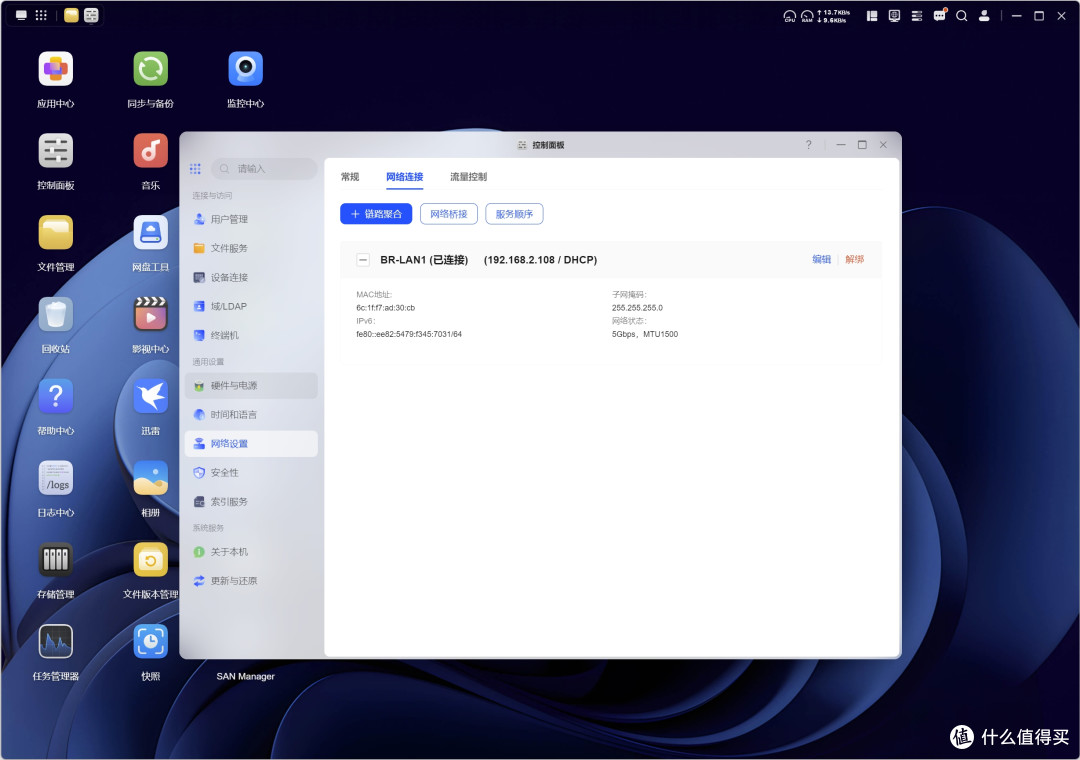The image size is (1080, 760).
Task: Open 终端机 in the sidebar
Action: [251, 335]
